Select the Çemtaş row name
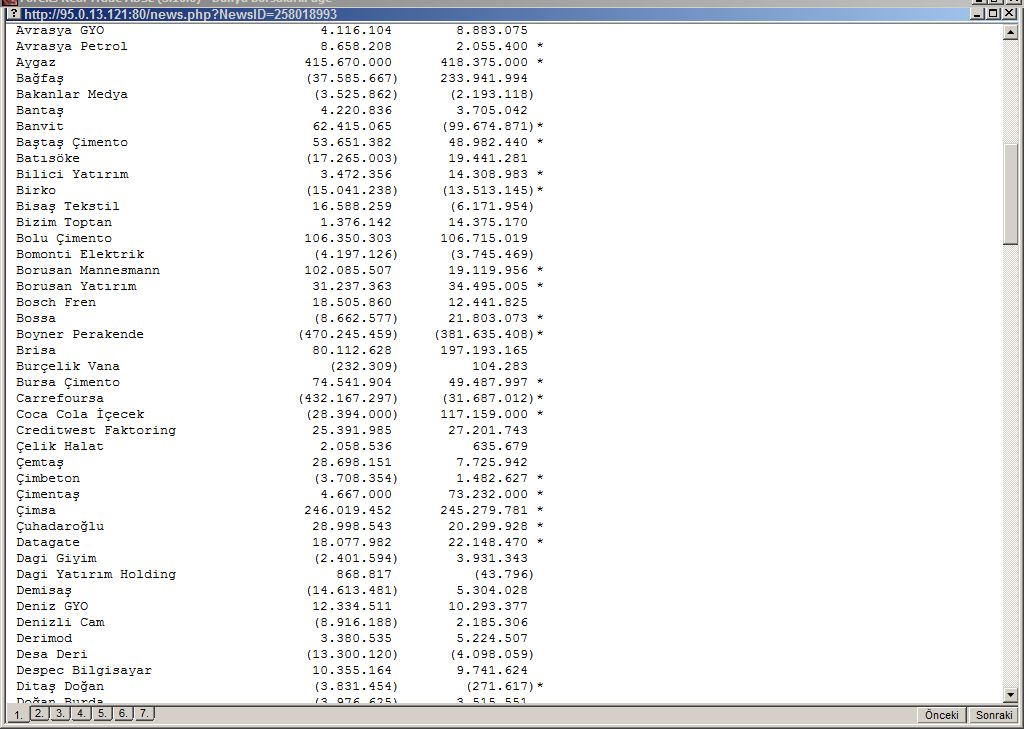 tap(40, 462)
